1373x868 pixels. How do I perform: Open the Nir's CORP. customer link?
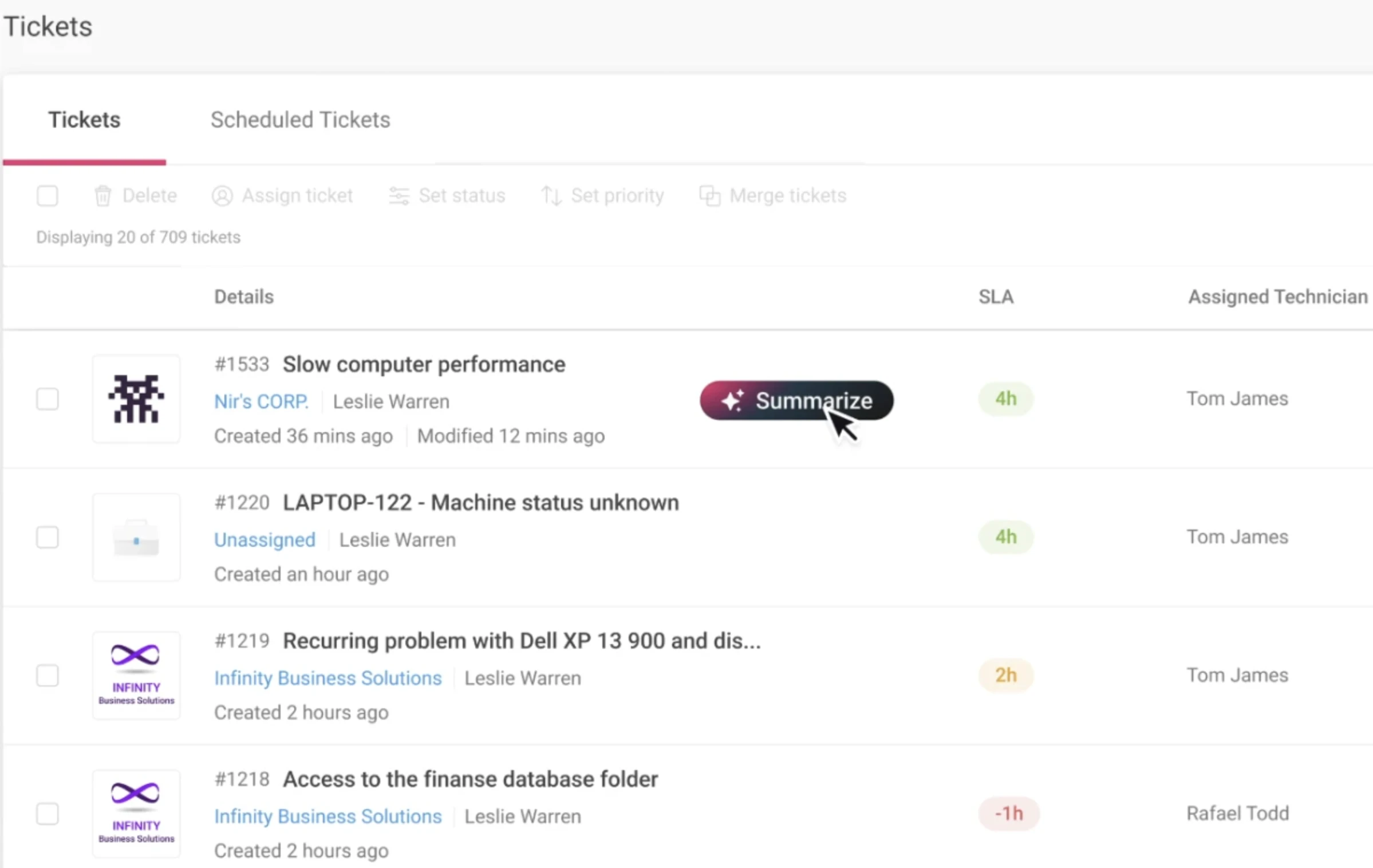click(262, 401)
